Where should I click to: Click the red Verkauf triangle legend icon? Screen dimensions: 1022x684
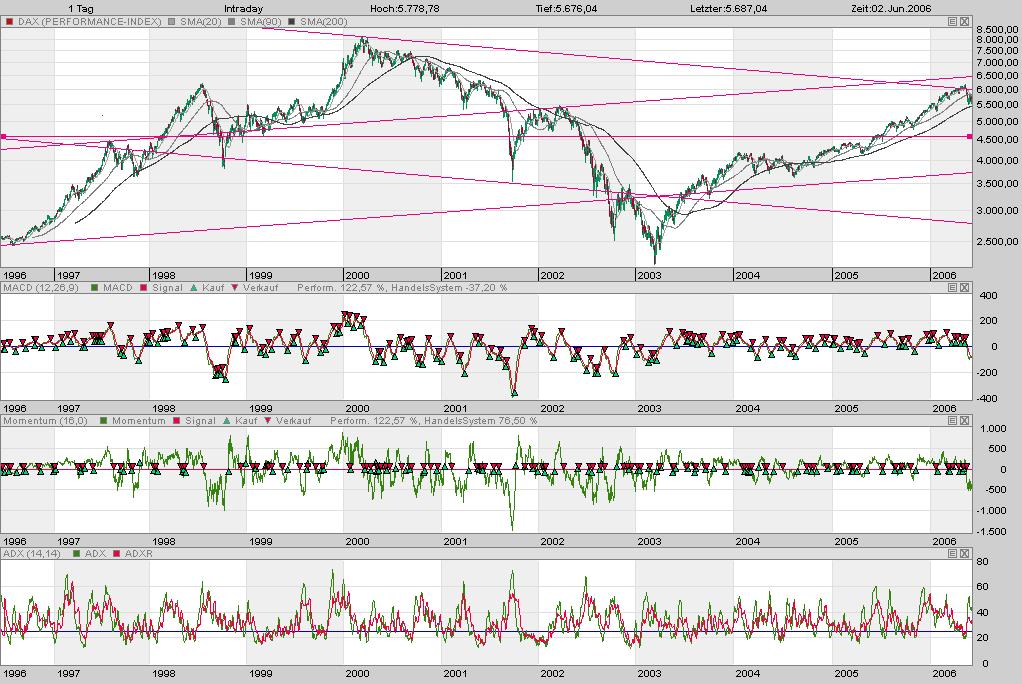click(235, 287)
